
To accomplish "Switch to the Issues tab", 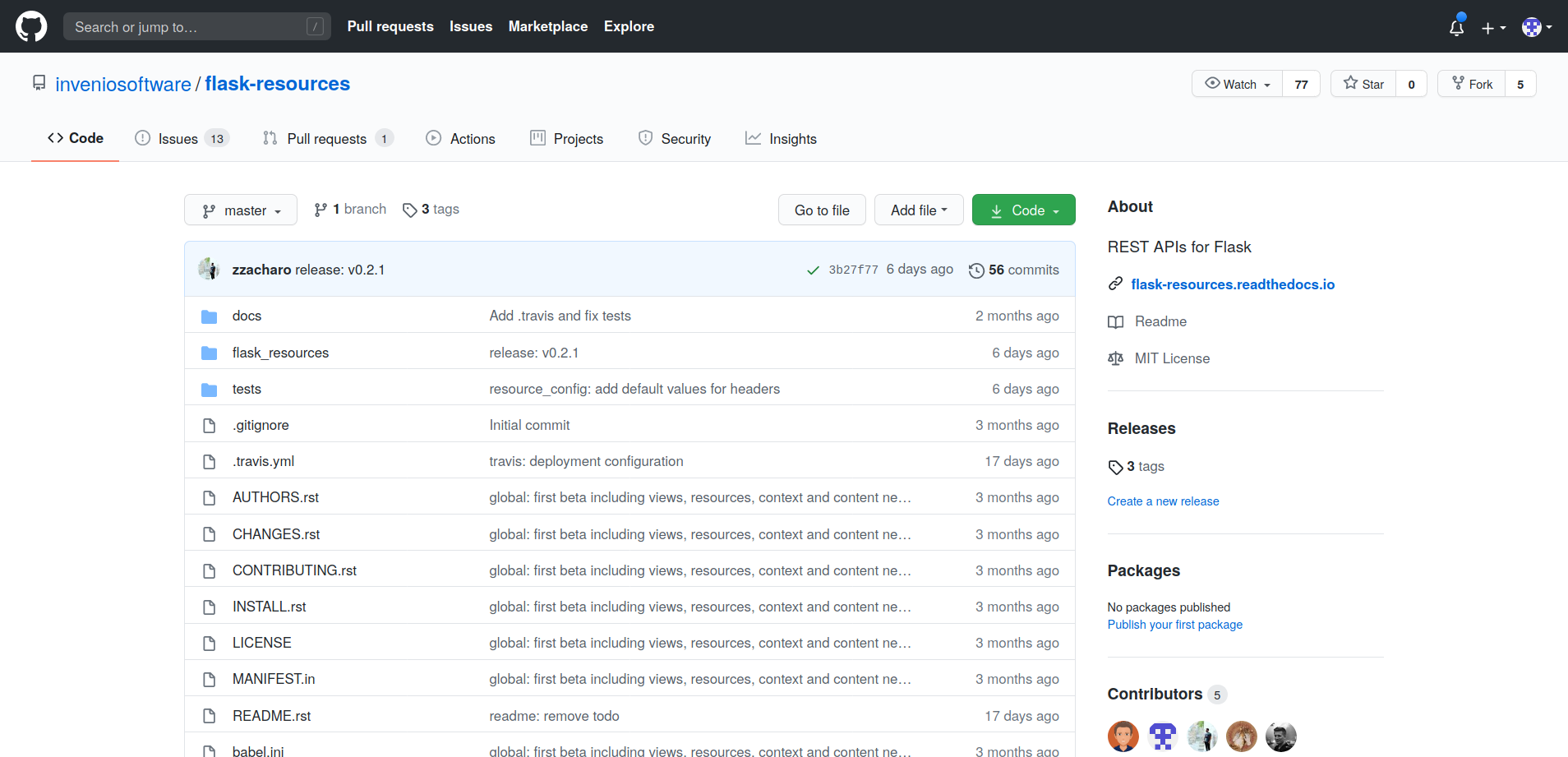I will point(181,139).
